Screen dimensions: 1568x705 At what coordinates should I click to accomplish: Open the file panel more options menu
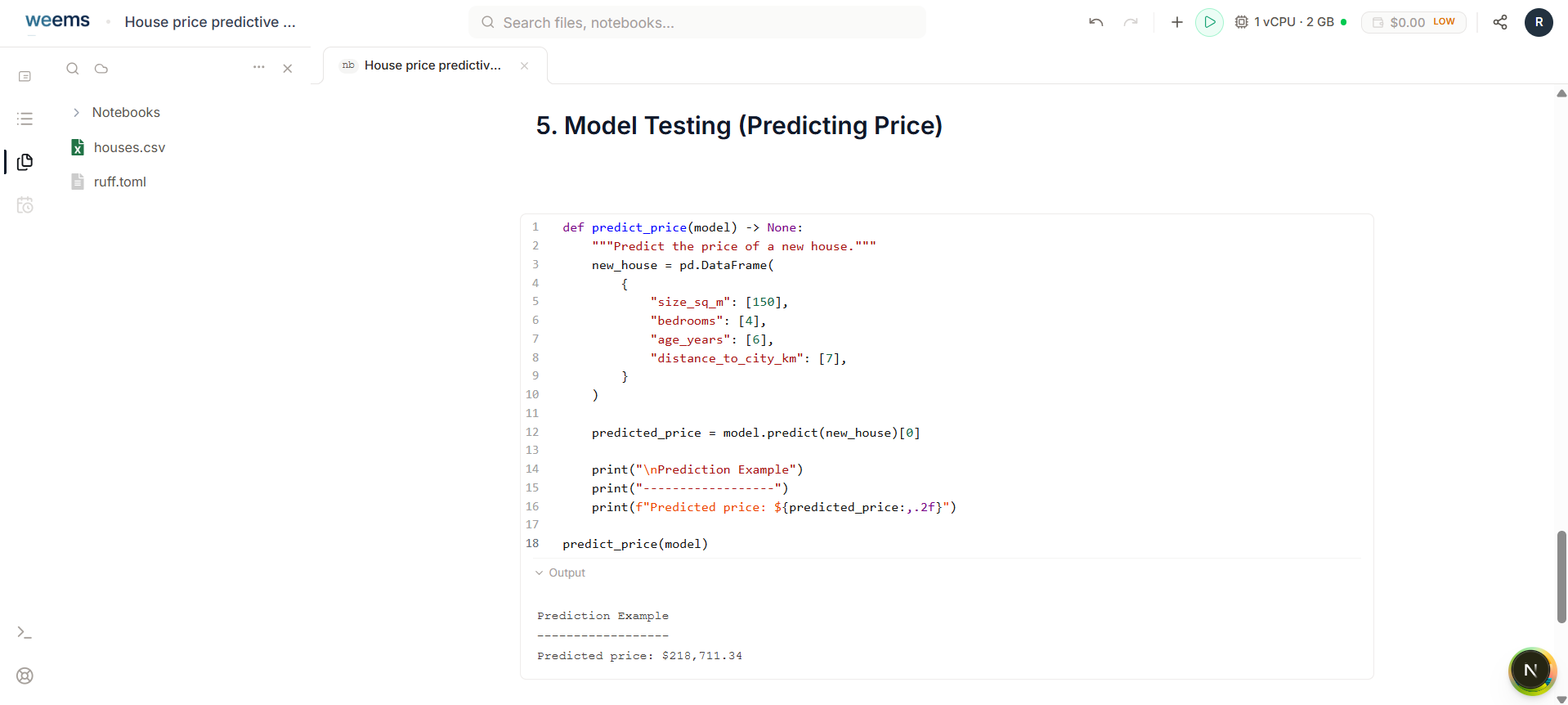tap(259, 67)
